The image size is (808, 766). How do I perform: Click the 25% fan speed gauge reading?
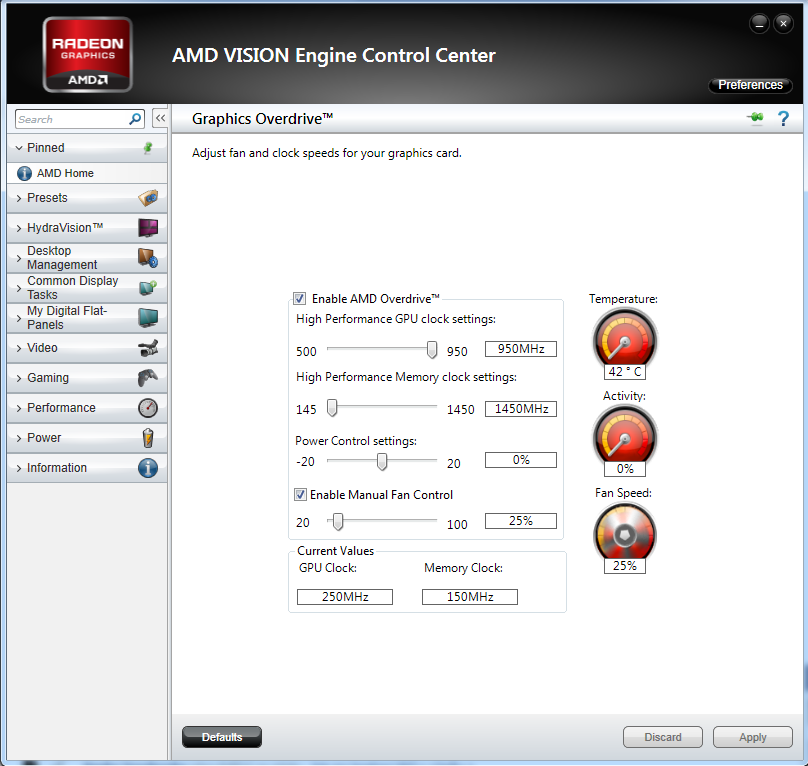625,565
